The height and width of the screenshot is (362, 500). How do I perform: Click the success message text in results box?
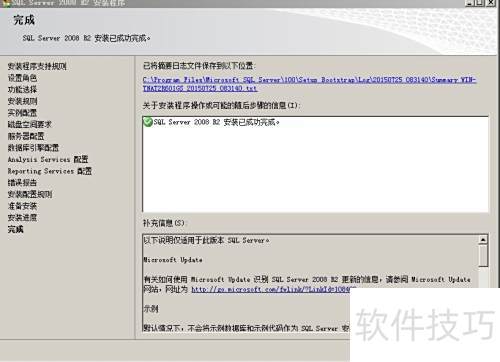coord(217,122)
